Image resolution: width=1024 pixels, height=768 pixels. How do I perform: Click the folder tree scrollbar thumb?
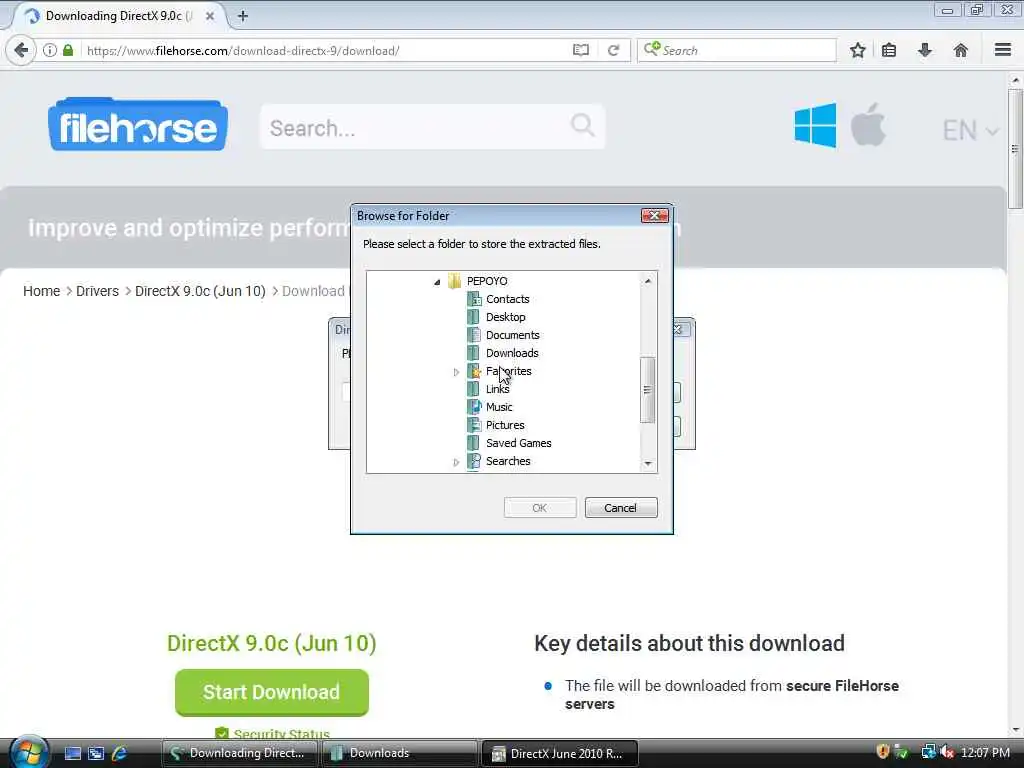648,390
